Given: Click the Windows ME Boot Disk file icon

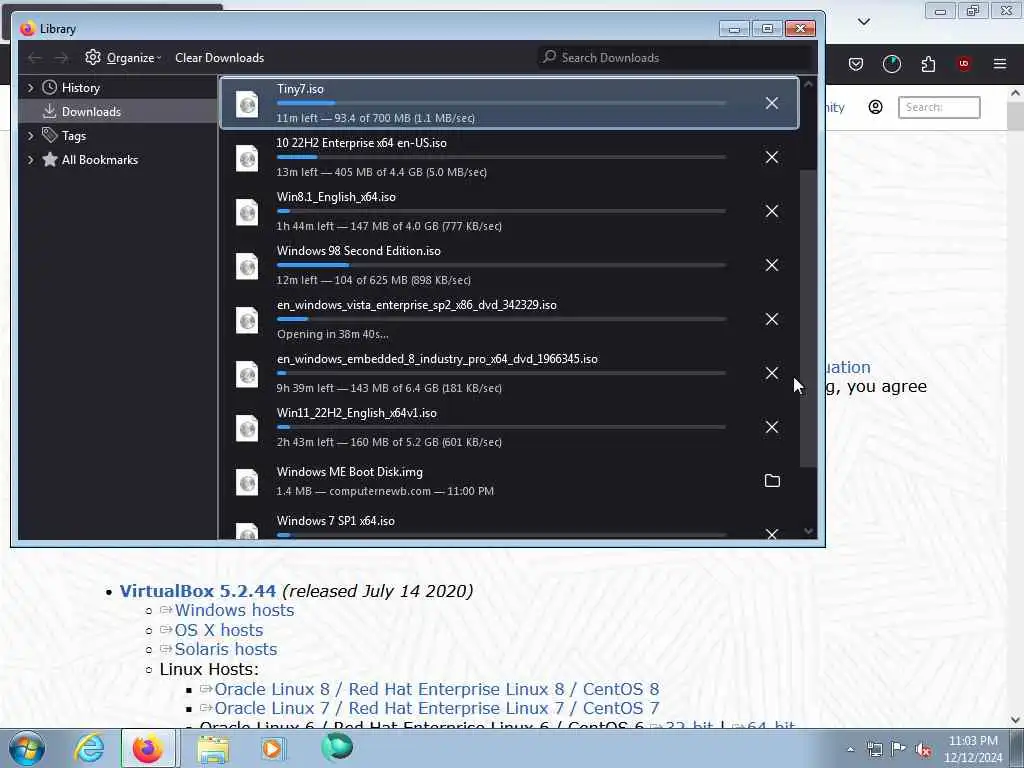Looking at the screenshot, I should (x=247, y=482).
